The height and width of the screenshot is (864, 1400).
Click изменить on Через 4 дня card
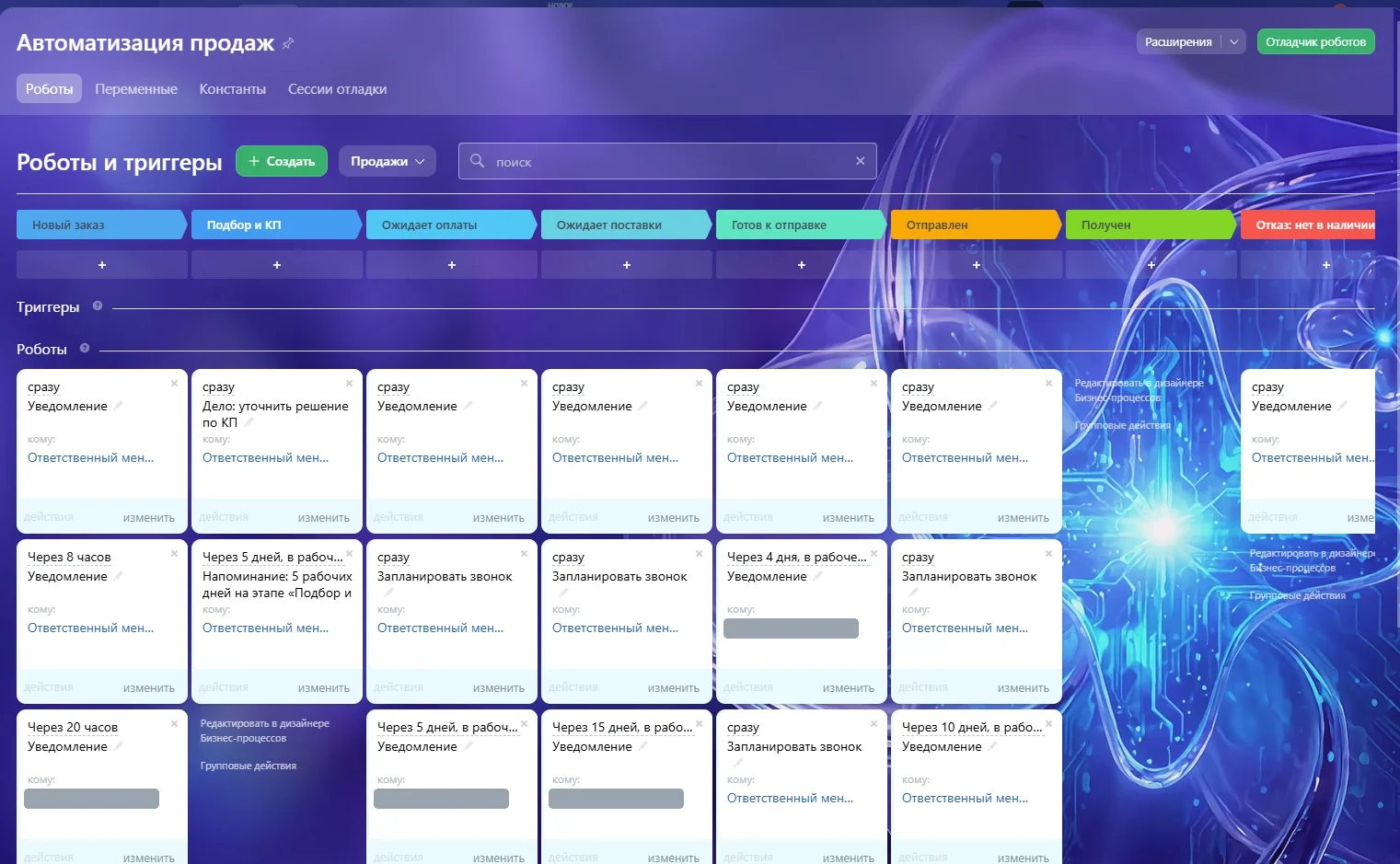click(x=849, y=687)
